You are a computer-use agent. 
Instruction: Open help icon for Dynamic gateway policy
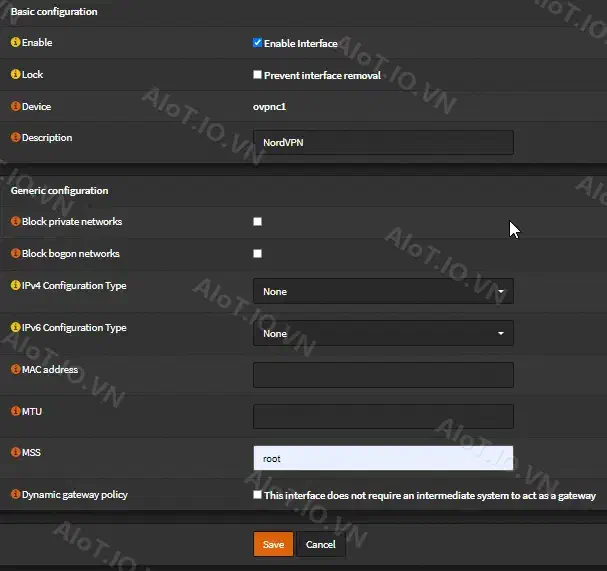[x=15, y=494]
